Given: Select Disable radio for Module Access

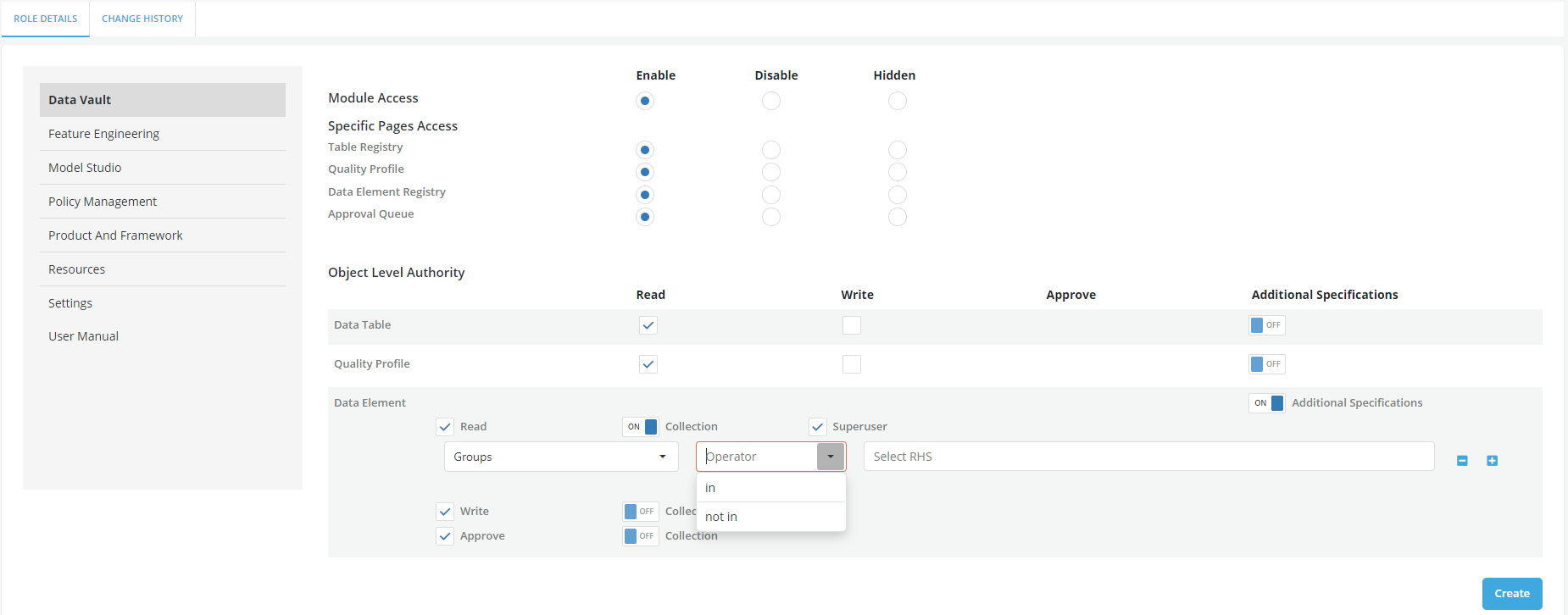Looking at the screenshot, I should pyautogui.click(x=770, y=101).
